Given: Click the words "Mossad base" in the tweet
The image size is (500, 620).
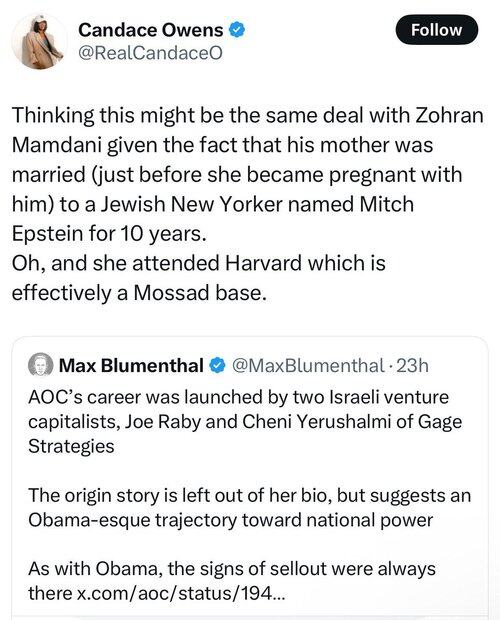Looking at the screenshot, I should (x=198, y=293).
